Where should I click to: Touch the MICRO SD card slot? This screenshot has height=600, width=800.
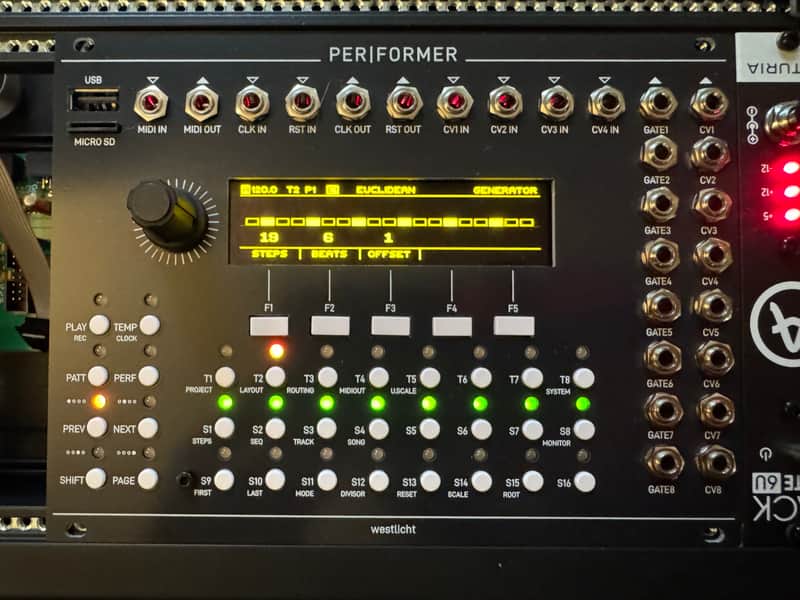[94, 128]
